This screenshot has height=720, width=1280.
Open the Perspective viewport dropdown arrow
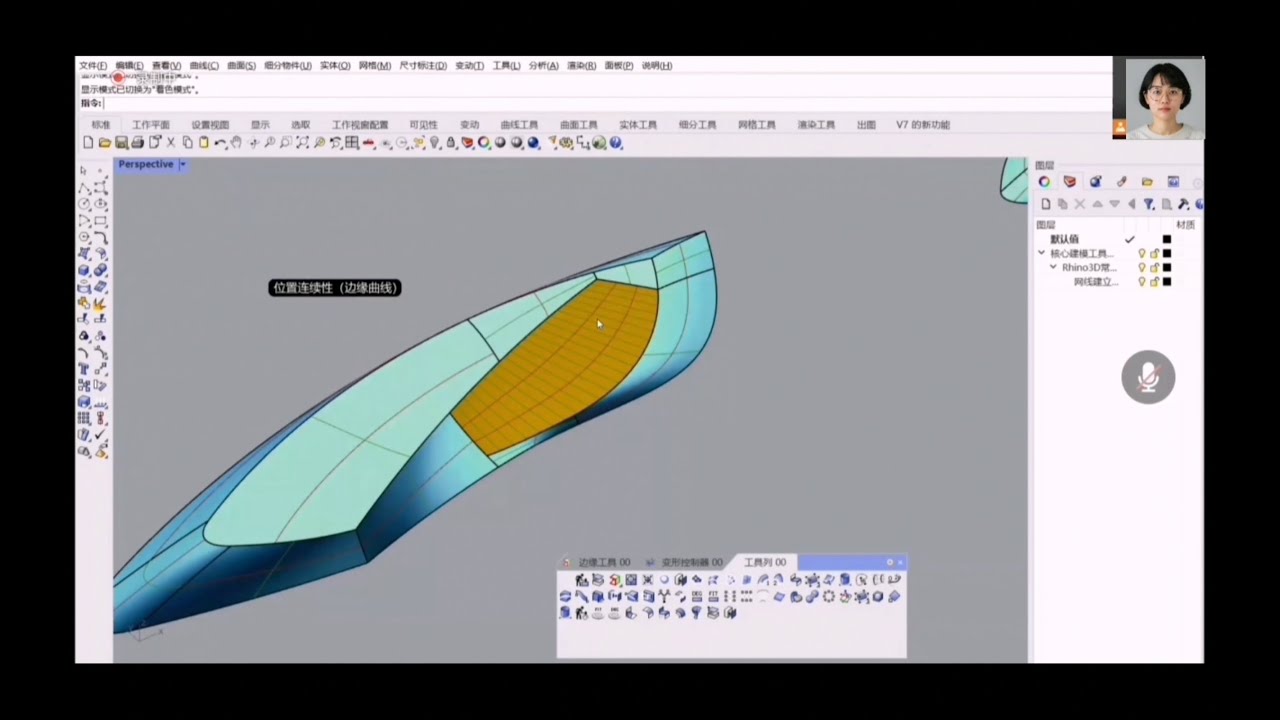point(182,164)
